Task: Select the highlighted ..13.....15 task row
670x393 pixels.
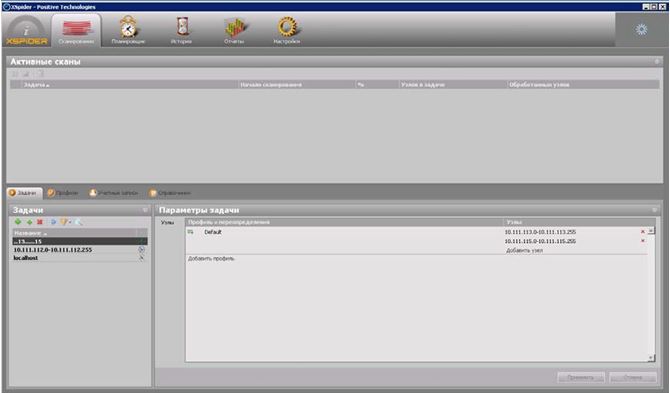Action: click(80, 242)
